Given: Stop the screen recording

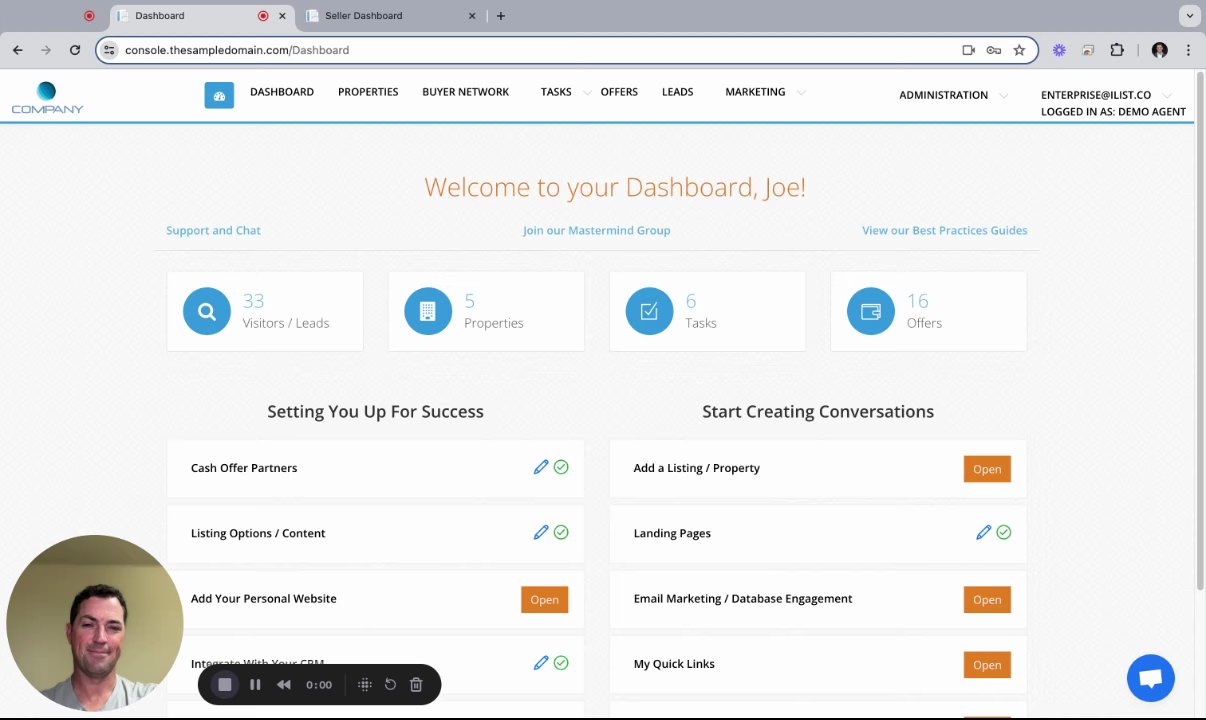Looking at the screenshot, I should [225, 684].
